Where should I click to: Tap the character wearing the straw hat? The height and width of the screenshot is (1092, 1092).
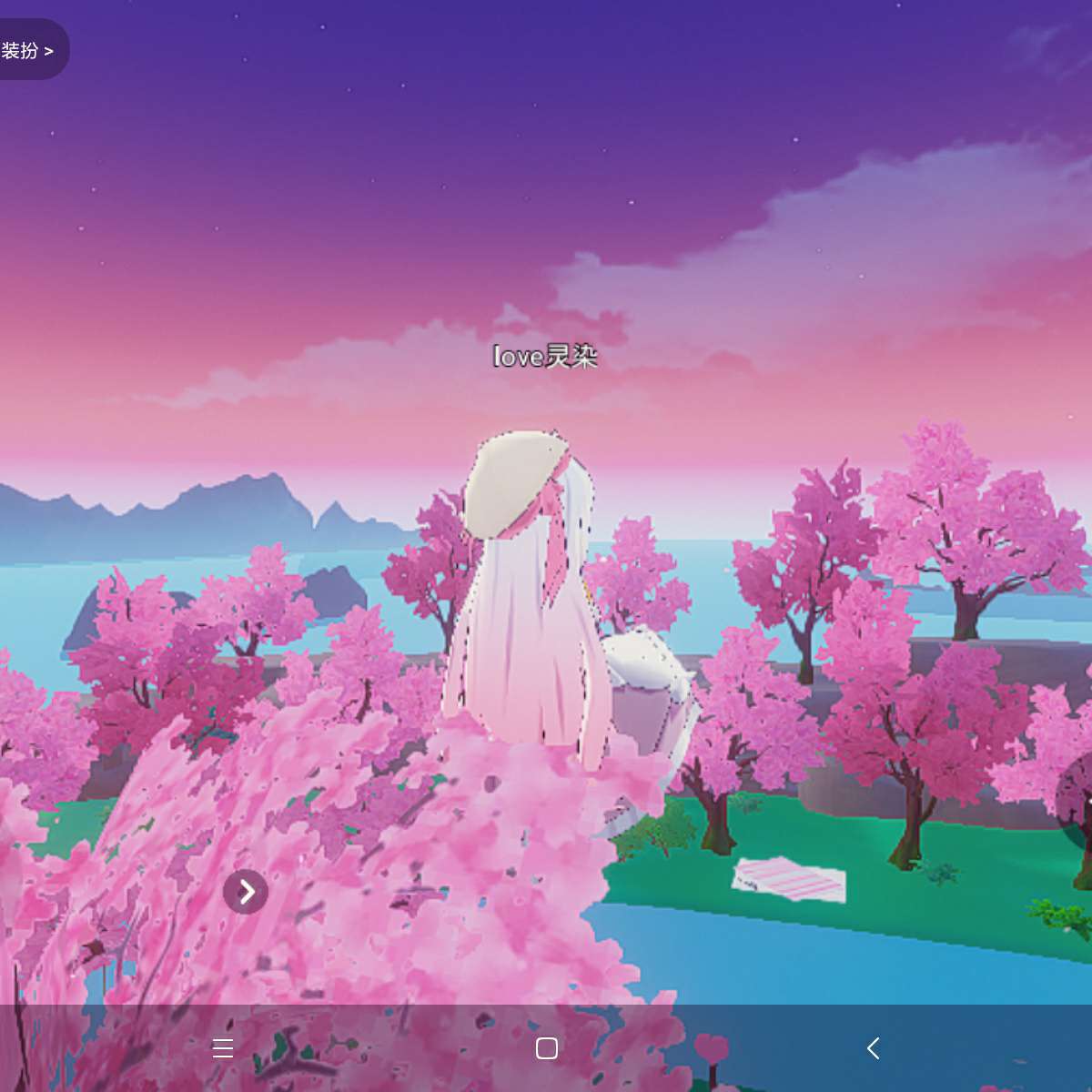pyautogui.click(x=537, y=601)
